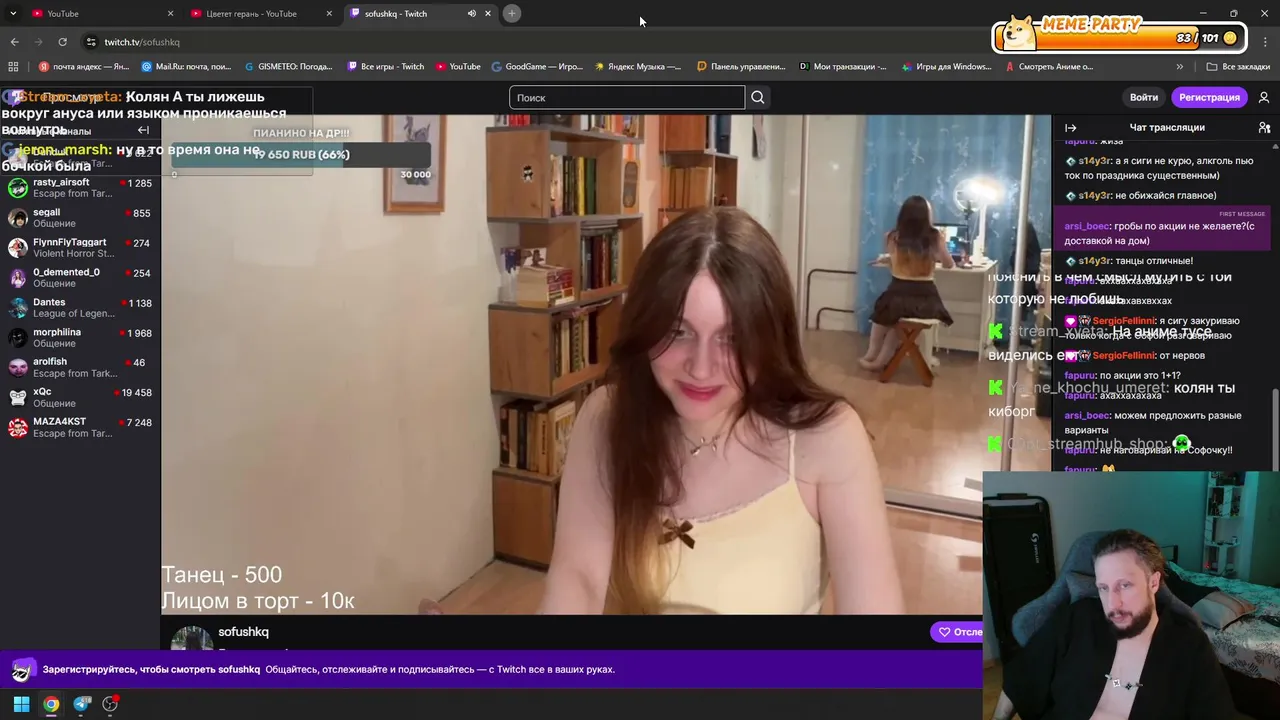Open GISMETEO bookmark
Screen dimensions: 1280x720
[288, 66]
